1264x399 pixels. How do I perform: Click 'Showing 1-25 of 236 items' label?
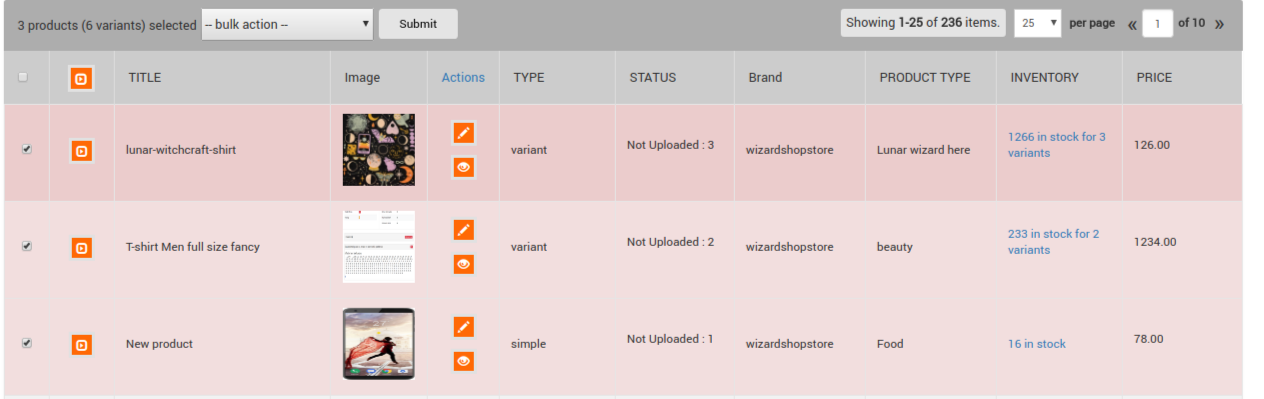pos(923,23)
